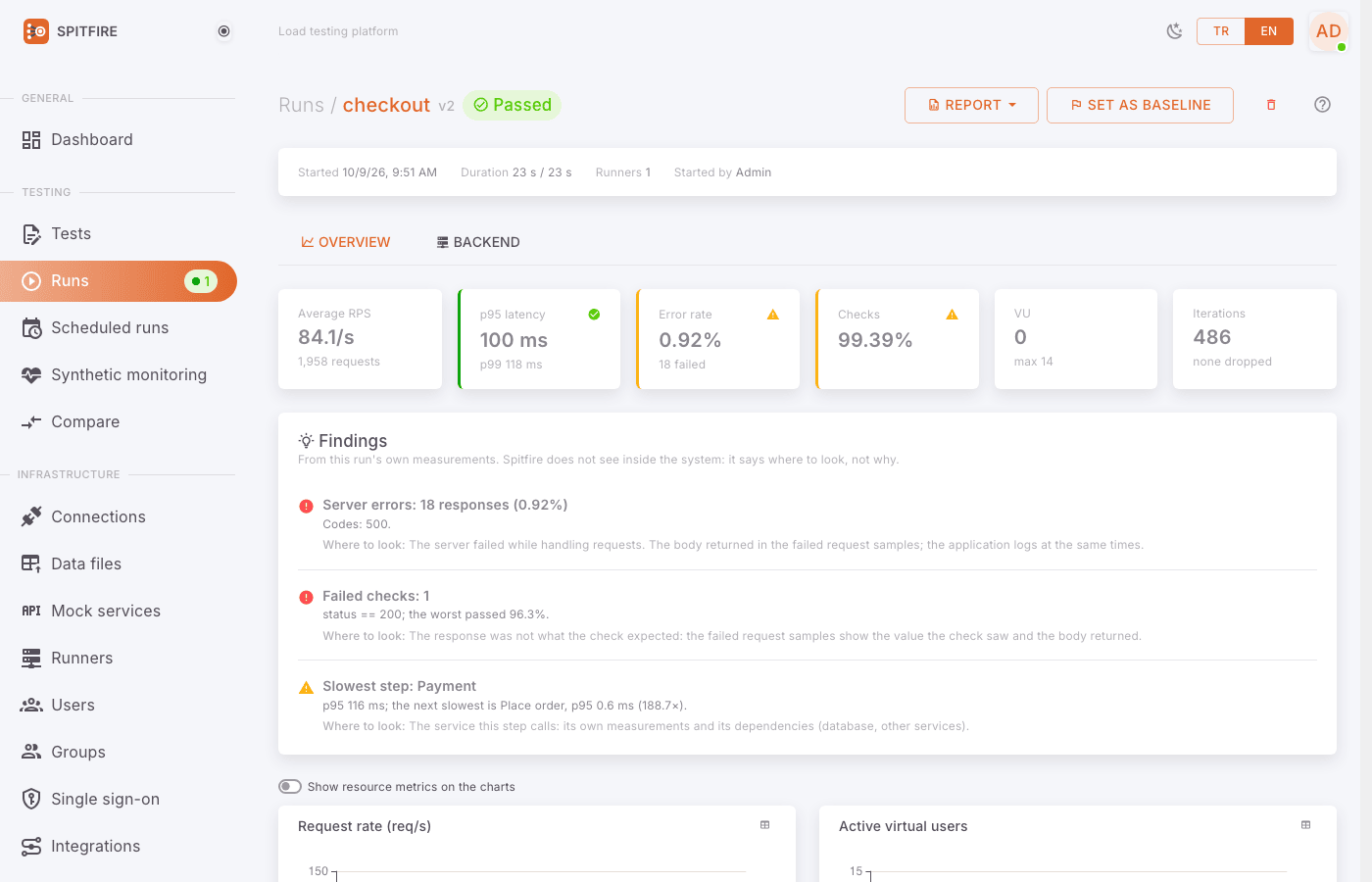The image size is (1372, 882).
Task: Click the Average RPS 84.1/s card
Action: [x=360, y=339]
